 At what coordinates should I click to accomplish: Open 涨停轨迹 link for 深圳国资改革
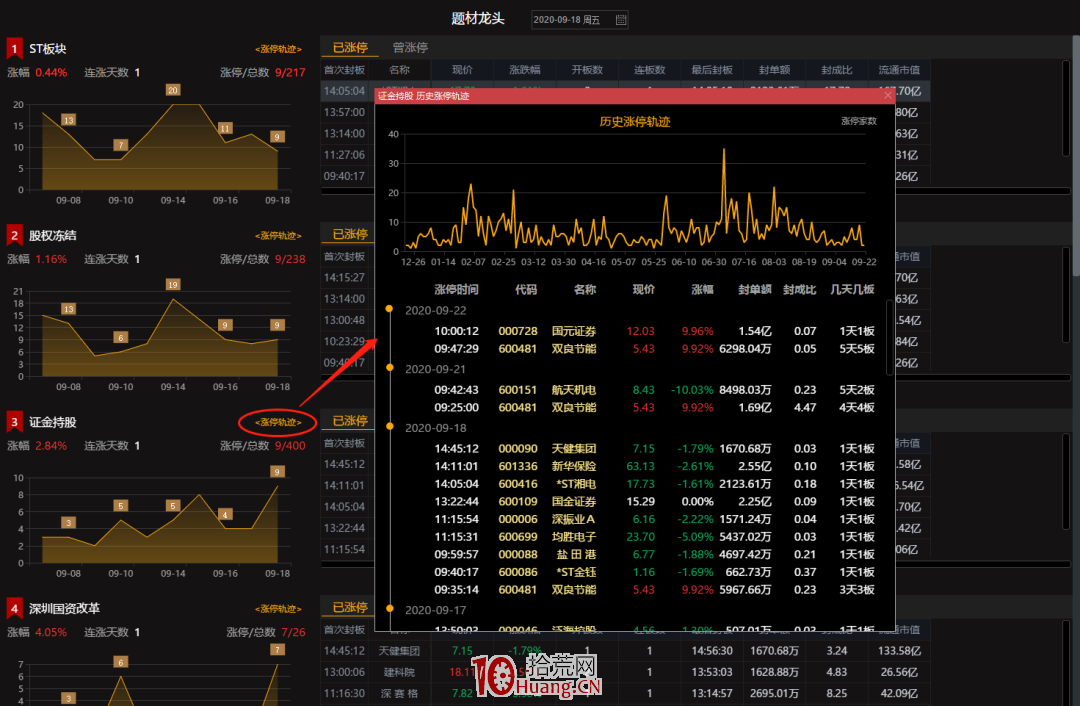278,609
